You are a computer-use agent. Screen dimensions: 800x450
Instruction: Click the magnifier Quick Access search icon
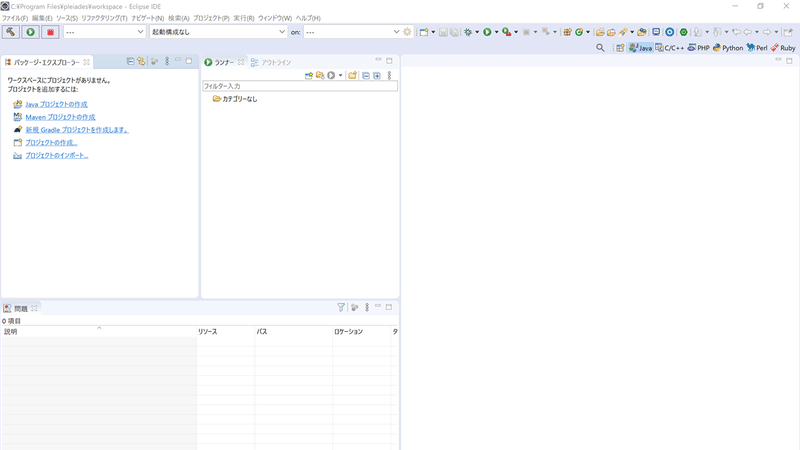pyautogui.click(x=600, y=47)
